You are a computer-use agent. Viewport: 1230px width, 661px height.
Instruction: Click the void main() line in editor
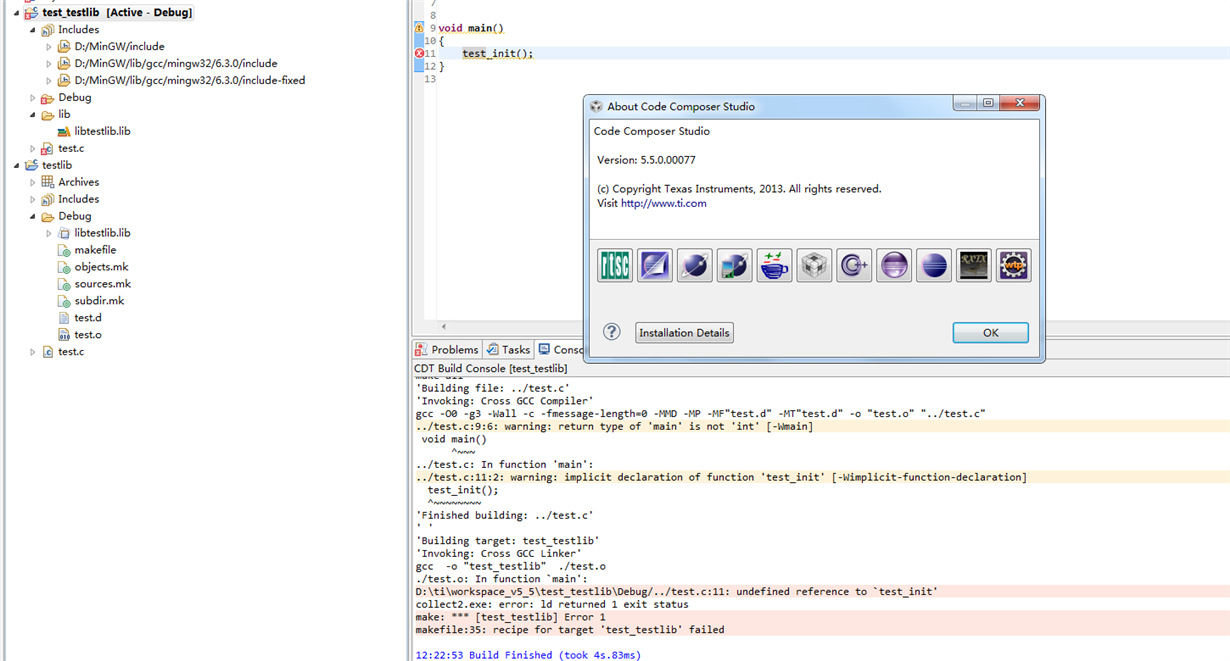coord(471,28)
